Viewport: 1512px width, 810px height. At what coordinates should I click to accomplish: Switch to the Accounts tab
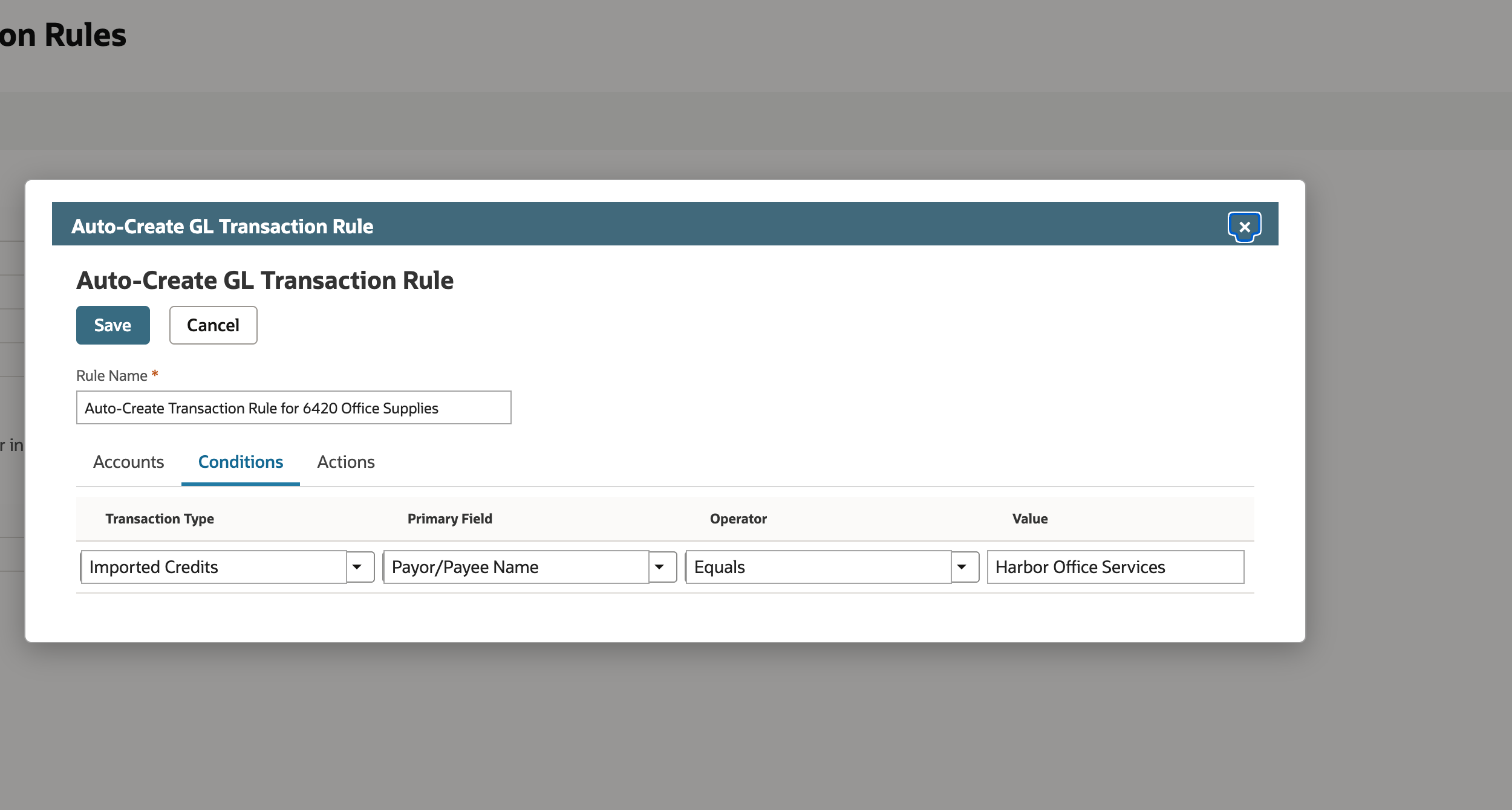pyautogui.click(x=128, y=462)
